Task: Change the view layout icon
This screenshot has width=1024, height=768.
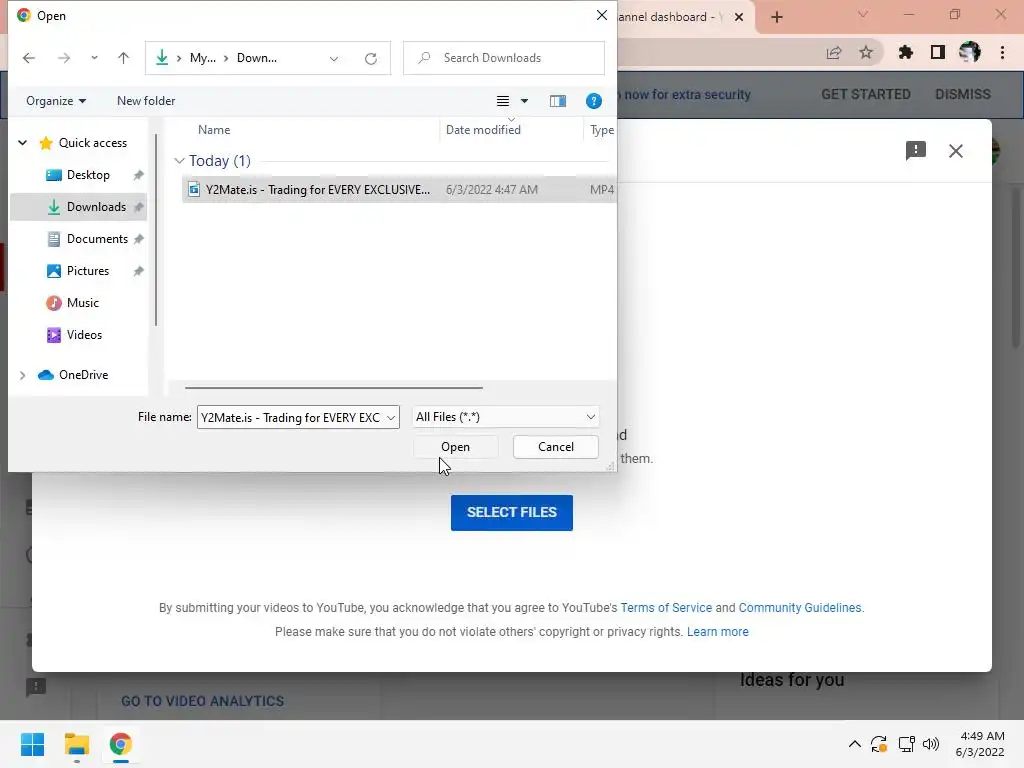Action: (x=502, y=101)
